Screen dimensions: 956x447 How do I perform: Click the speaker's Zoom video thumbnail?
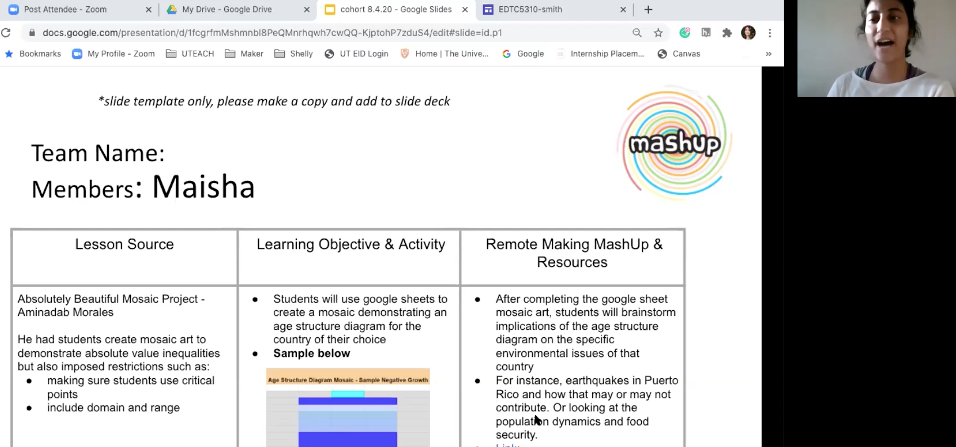[x=876, y=48]
